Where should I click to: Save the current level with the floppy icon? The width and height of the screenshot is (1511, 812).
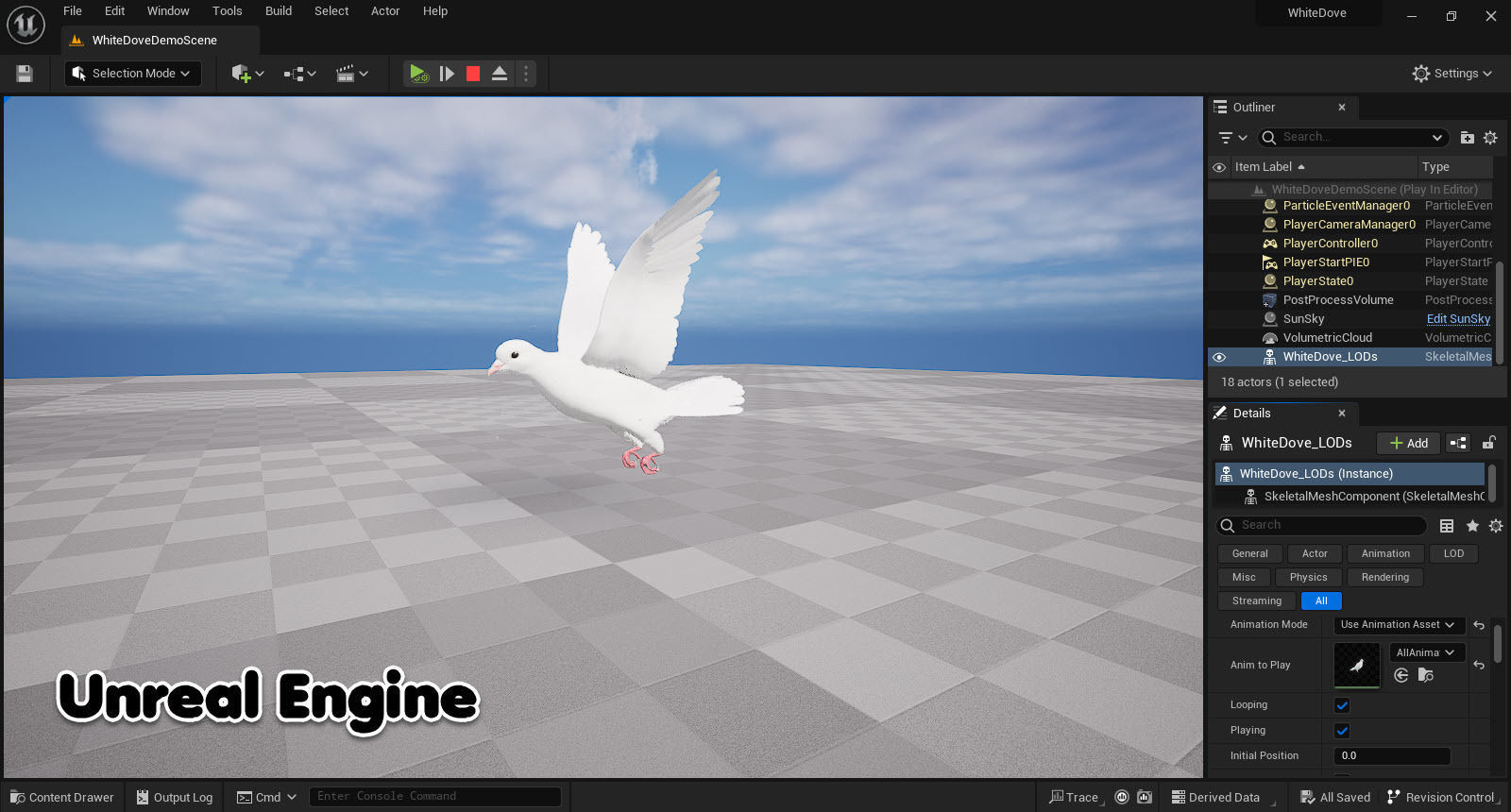pos(25,74)
